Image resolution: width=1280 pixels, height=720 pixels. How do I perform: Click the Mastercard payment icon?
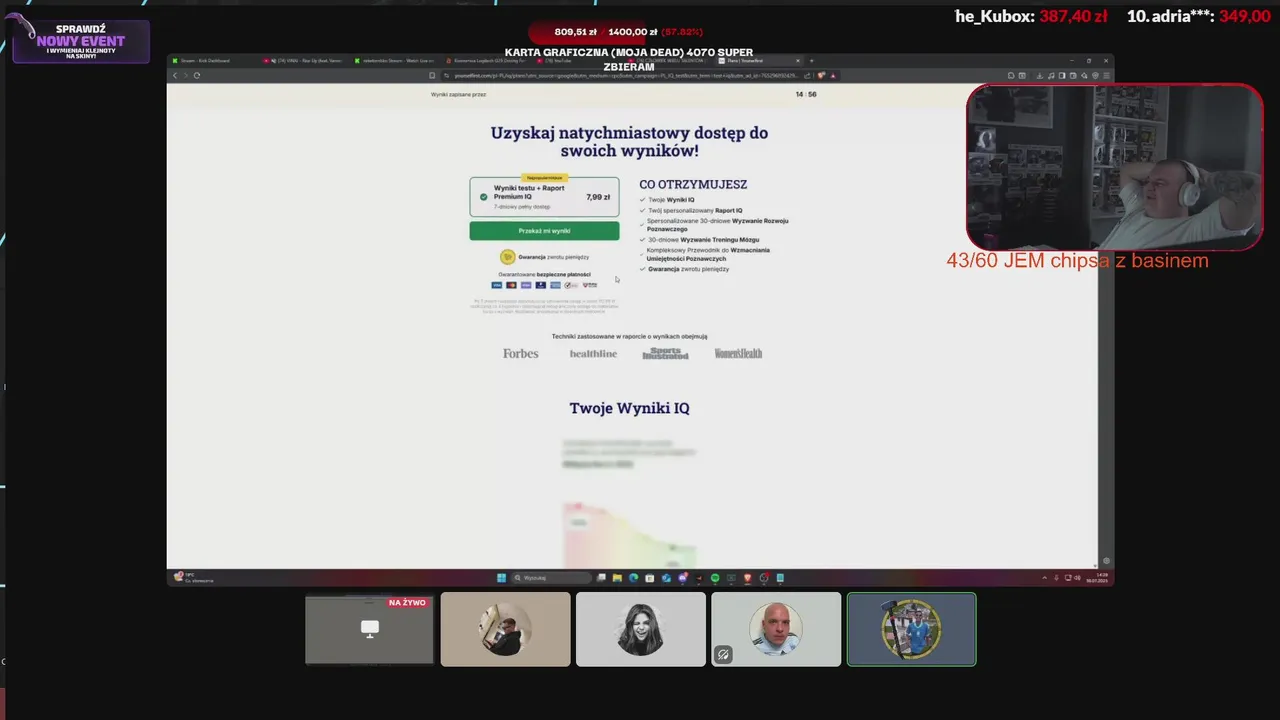[x=511, y=285]
